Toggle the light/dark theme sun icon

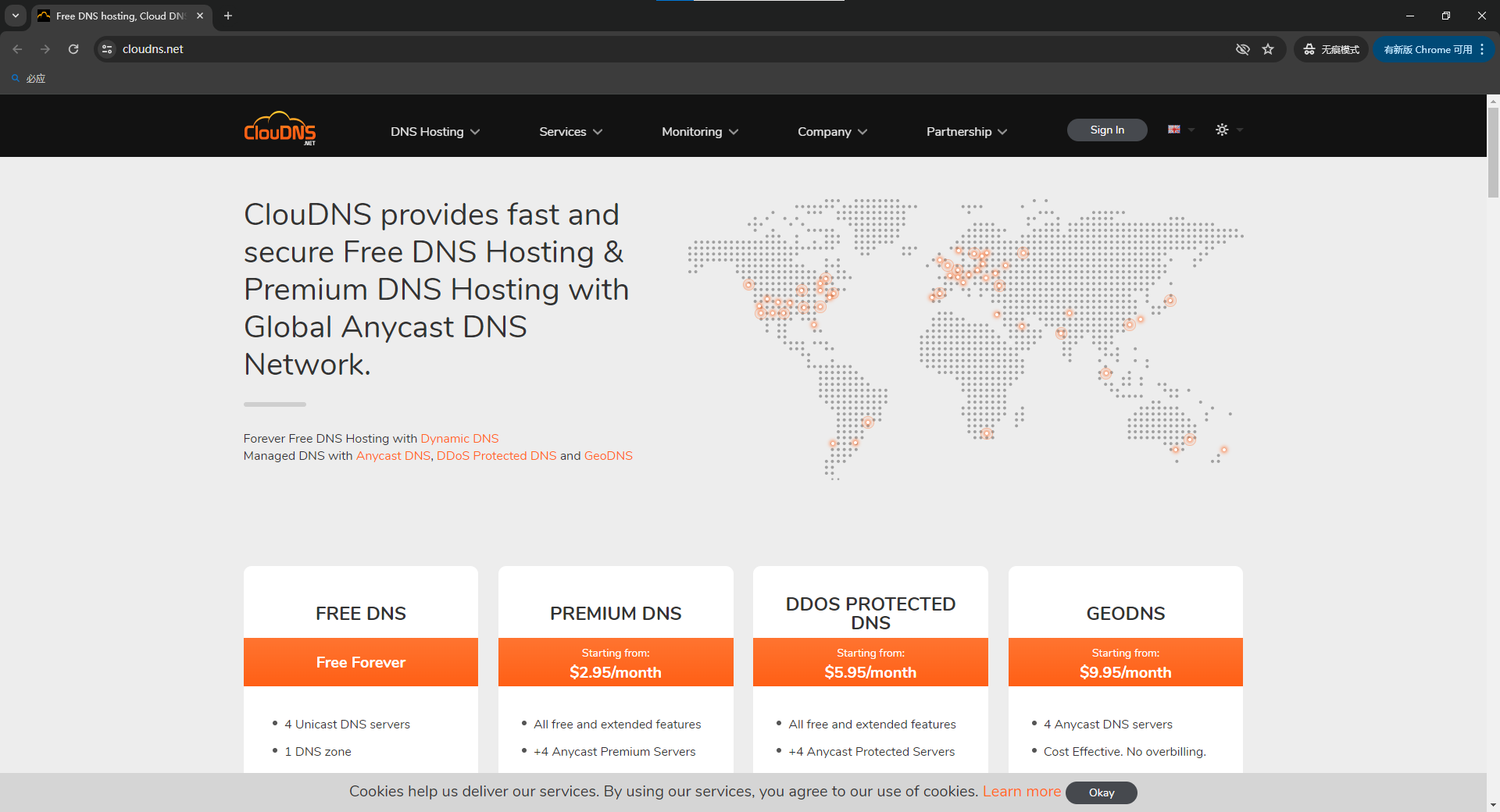tap(1222, 130)
